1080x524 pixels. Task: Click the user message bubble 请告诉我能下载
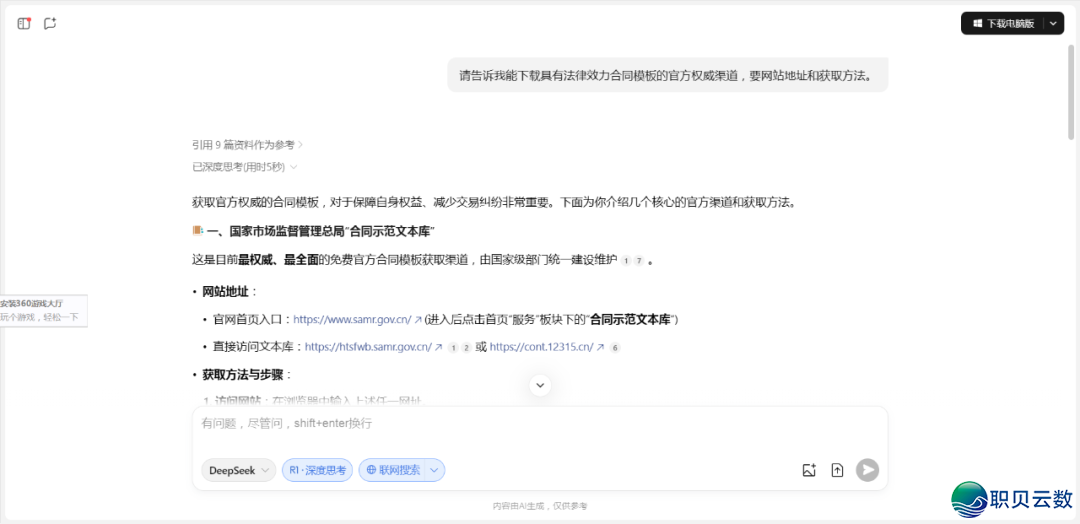pos(667,75)
